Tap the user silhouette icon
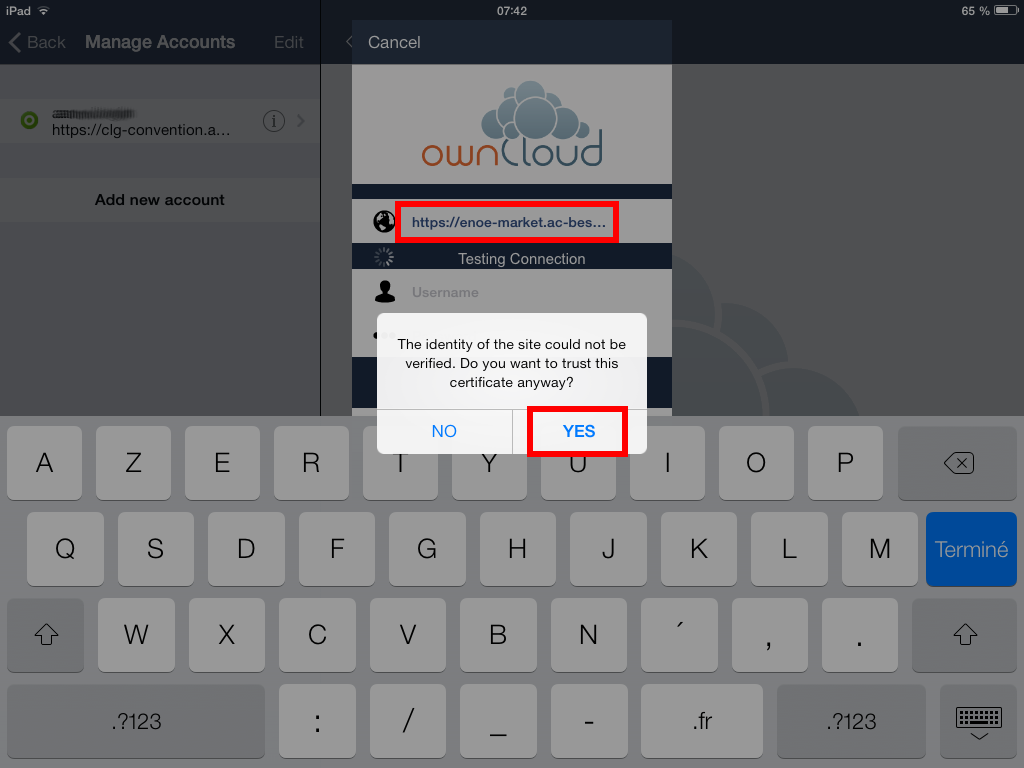Image resolution: width=1024 pixels, height=768 pixels. (385, 291)
